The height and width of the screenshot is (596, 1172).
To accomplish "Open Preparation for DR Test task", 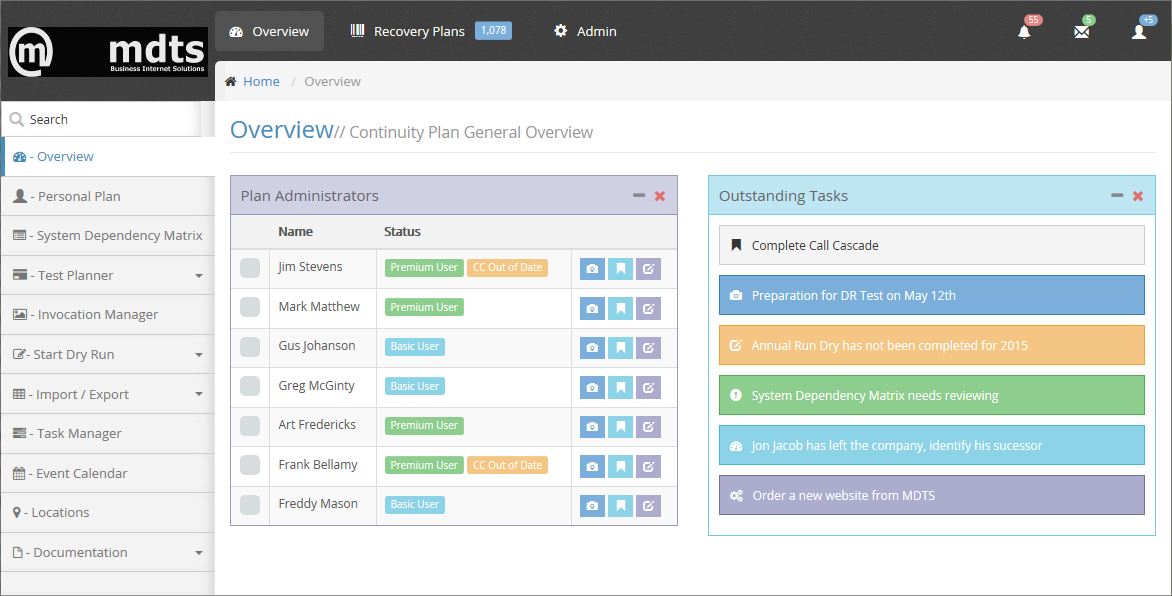I will 931,295.
